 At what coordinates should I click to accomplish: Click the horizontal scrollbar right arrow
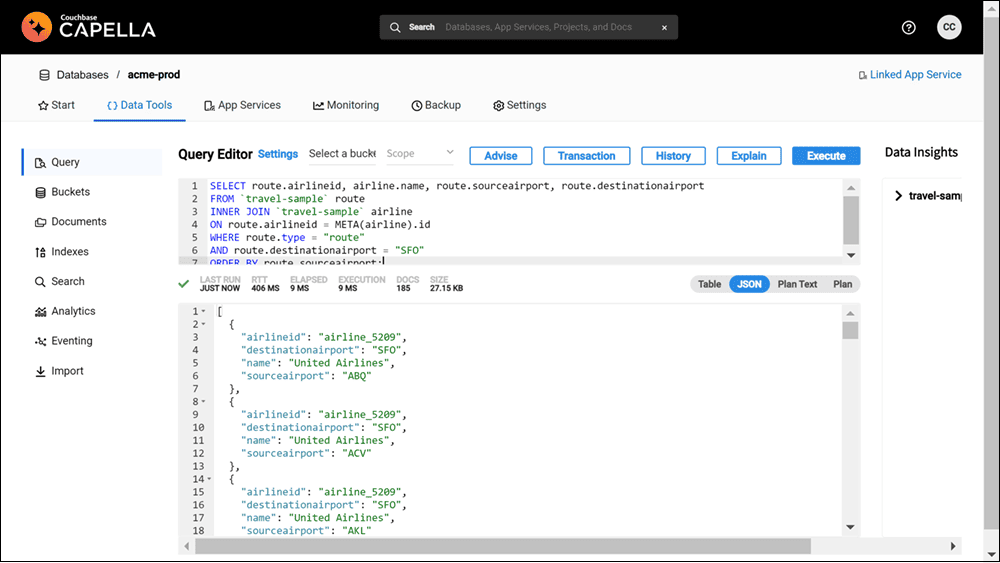953,546
